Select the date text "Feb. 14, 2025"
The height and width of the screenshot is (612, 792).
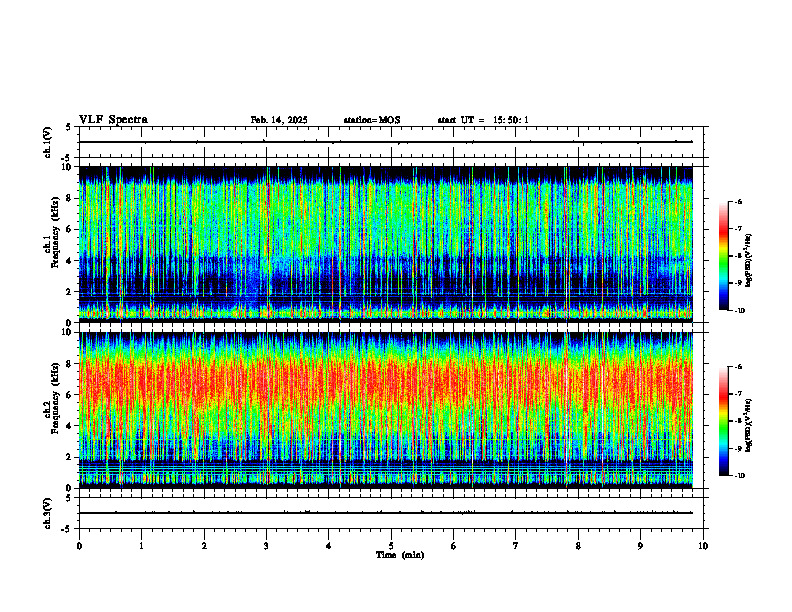[x=279, y=120]
